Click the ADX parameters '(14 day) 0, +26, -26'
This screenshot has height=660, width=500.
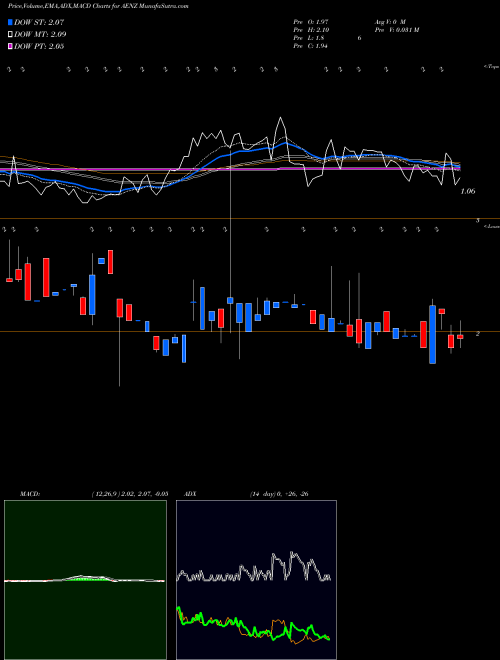pyautogui.click(x=279, y=494)
